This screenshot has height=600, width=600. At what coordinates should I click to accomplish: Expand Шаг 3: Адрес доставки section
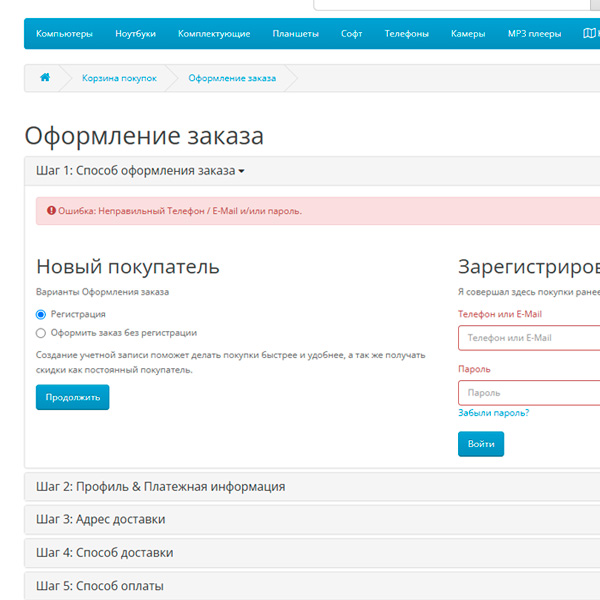click(x=101, y=519)
